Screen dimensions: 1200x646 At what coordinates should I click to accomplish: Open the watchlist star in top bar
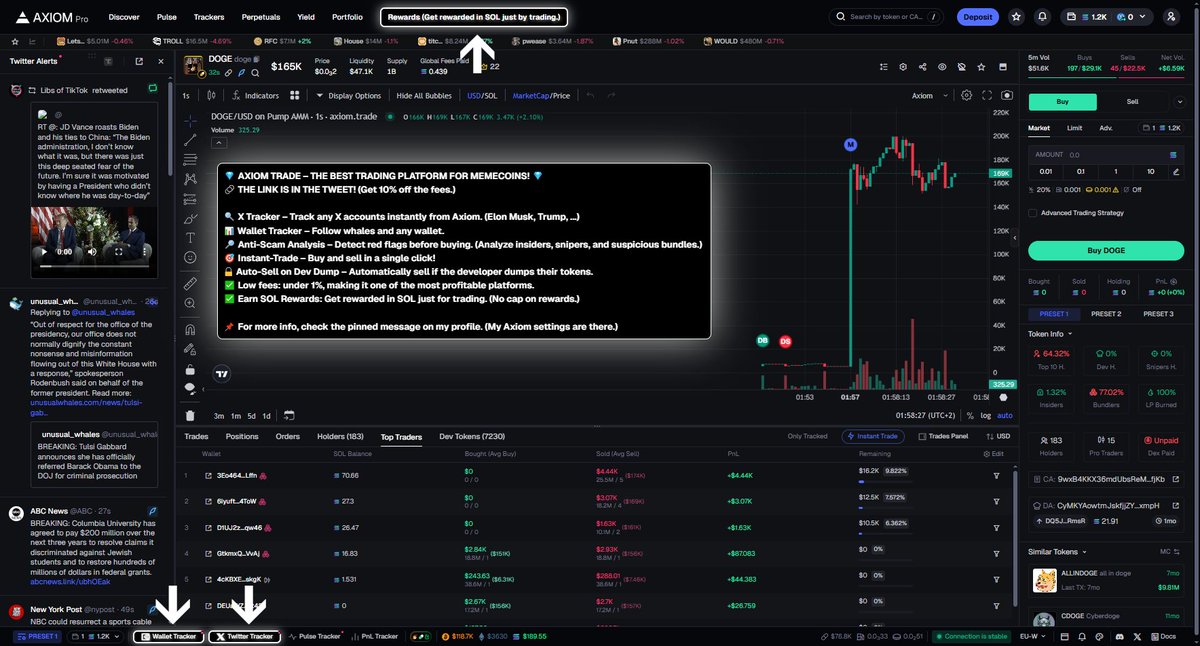tap(1017, 17)
